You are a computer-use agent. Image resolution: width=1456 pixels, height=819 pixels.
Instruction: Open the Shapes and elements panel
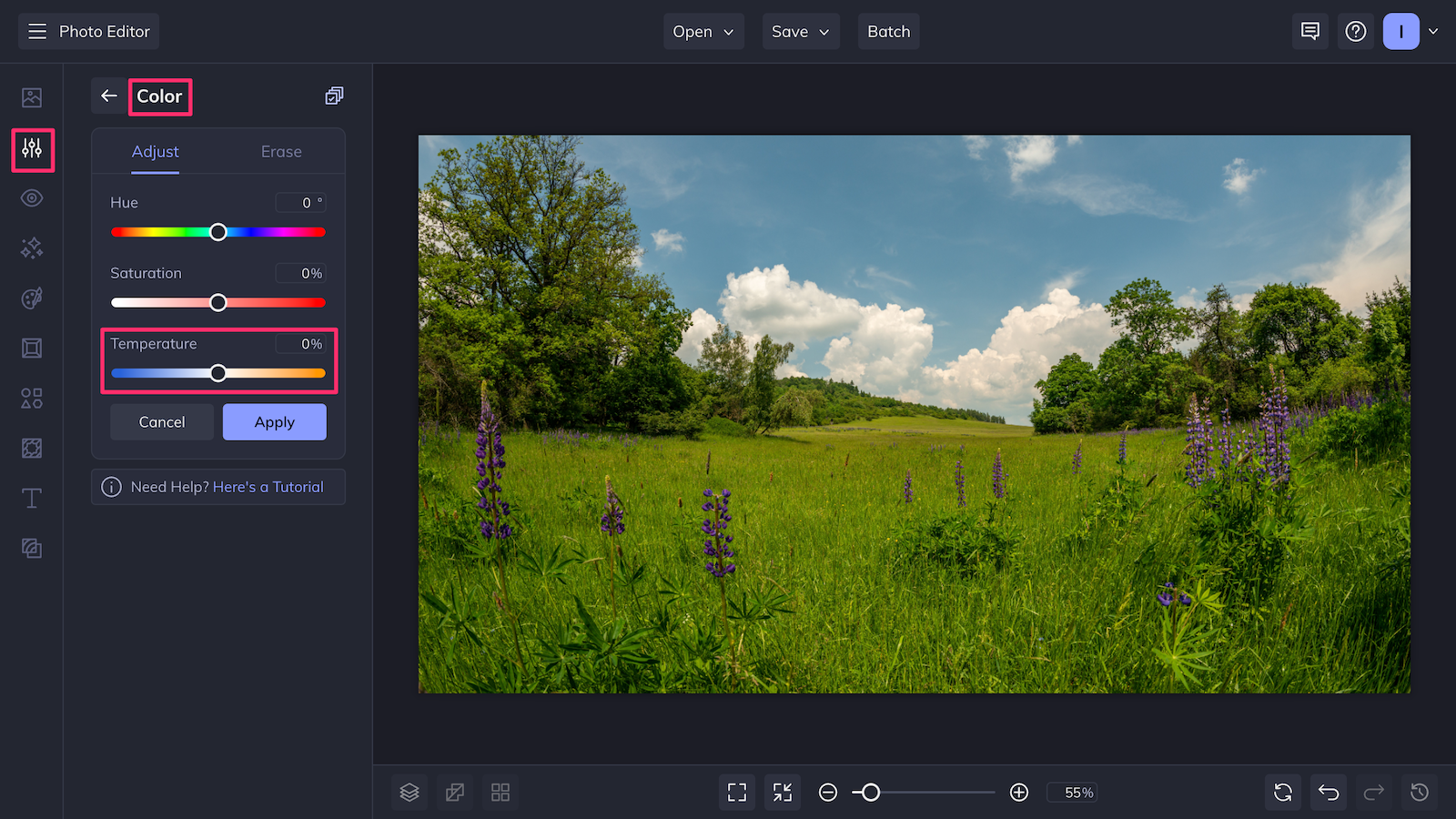click(x=32, y=398)
